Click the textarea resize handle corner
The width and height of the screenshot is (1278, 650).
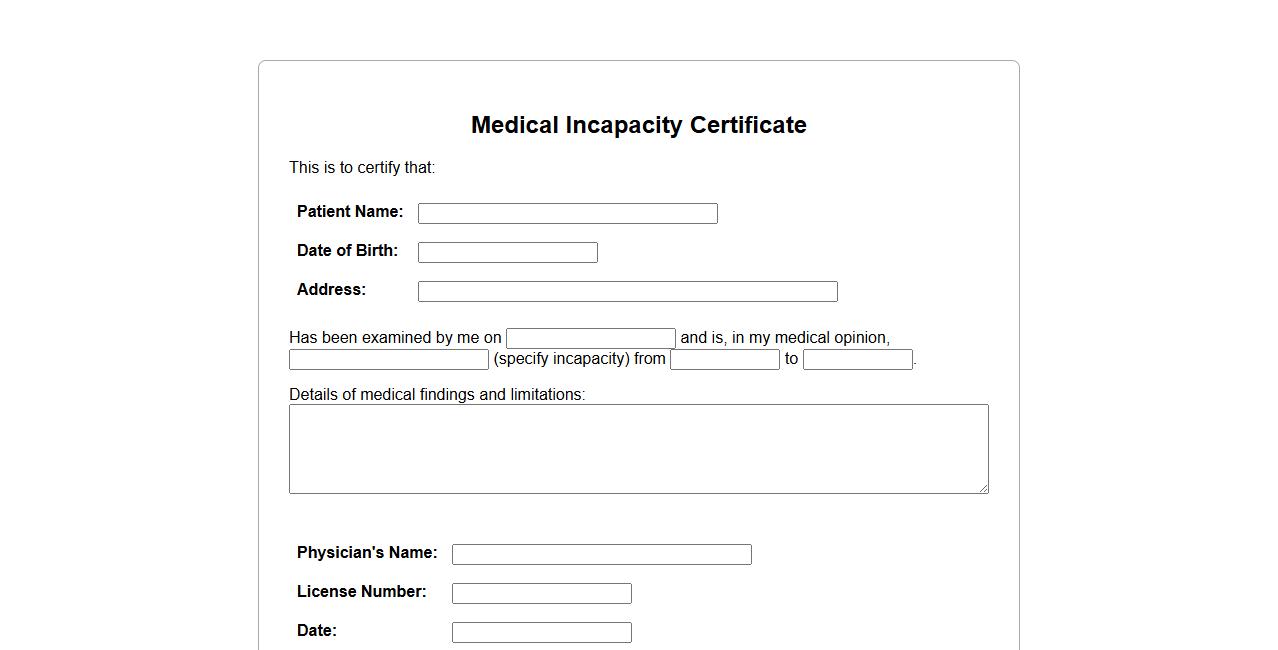click(983, 488)
